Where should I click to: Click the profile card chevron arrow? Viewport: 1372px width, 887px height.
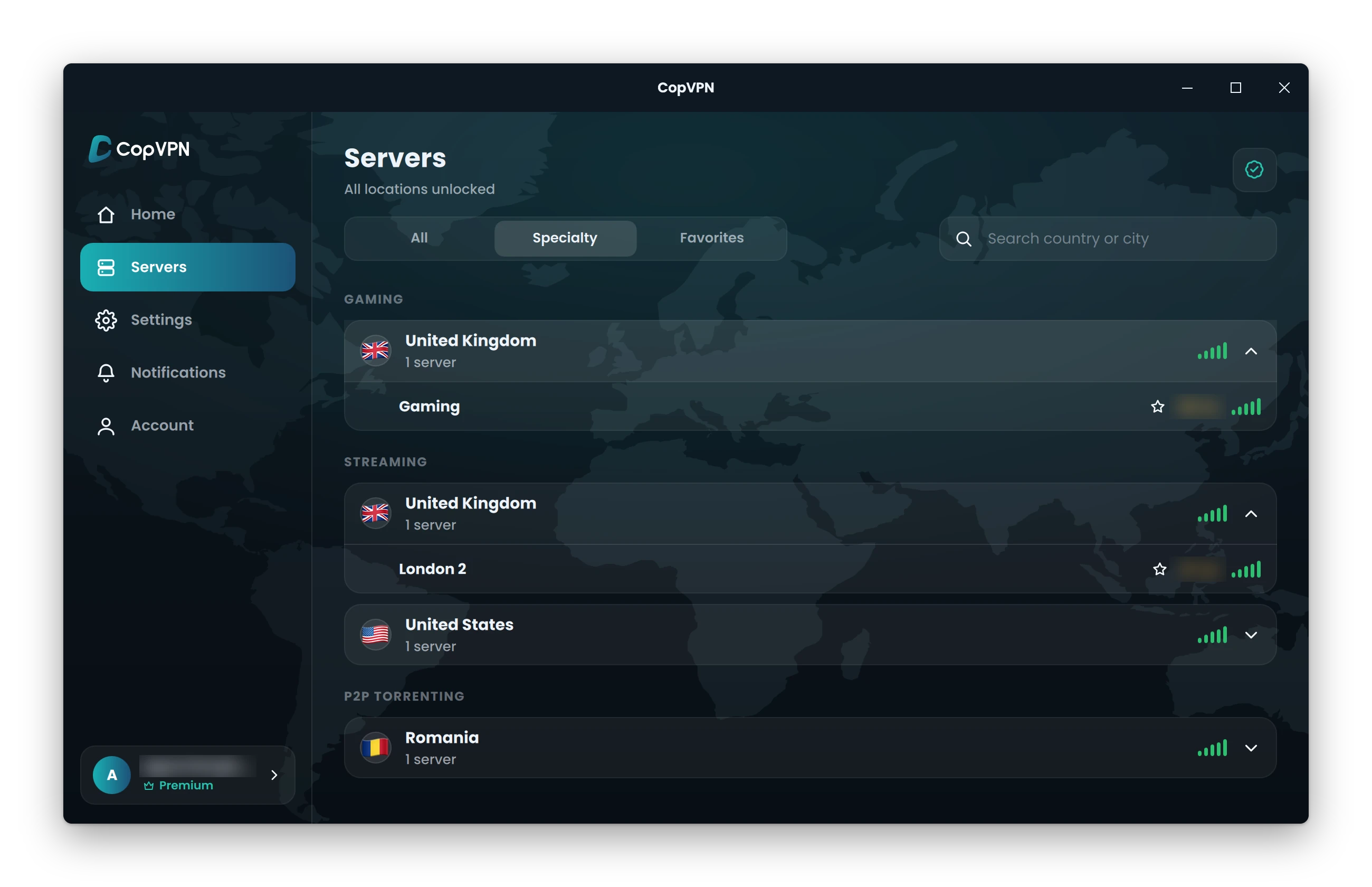coord(274,775)
